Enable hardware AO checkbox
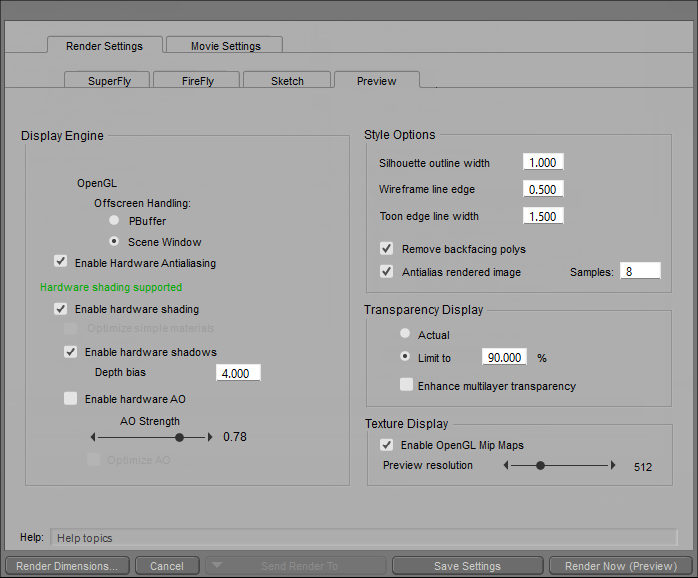 click(x=71, y=399)
